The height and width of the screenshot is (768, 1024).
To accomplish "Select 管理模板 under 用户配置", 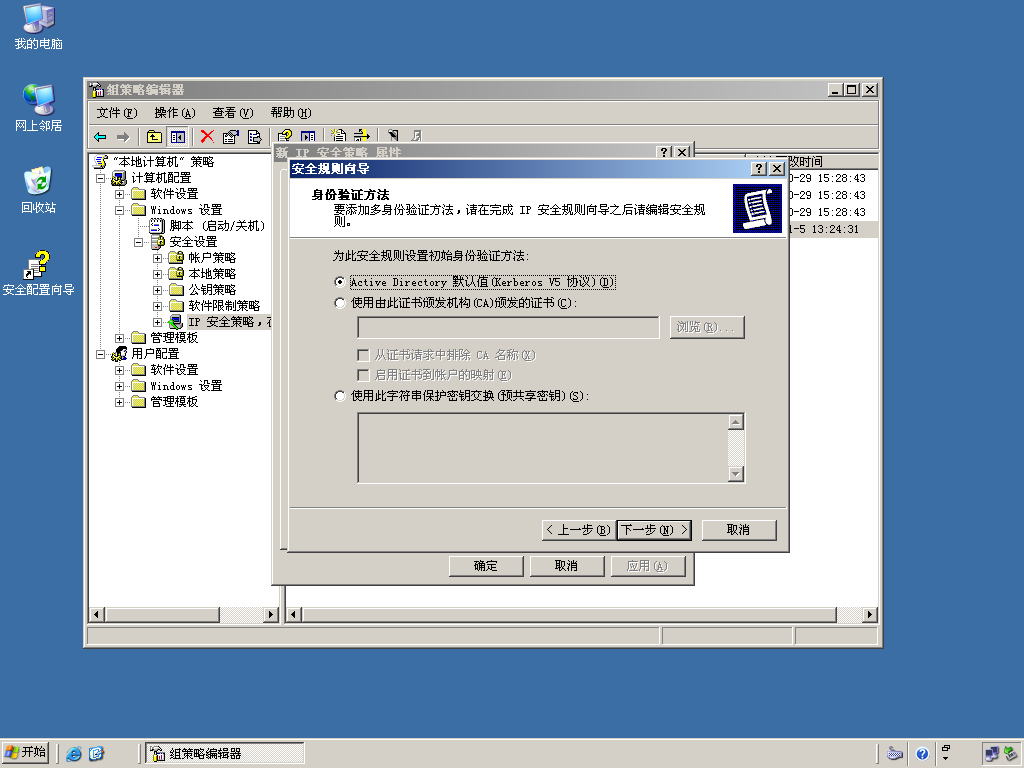I will 174,402.
